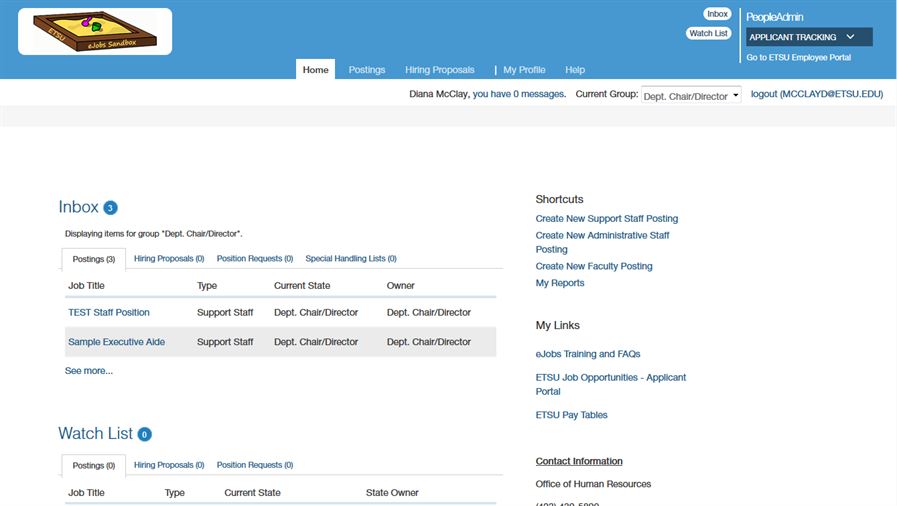
Task: Open the ETSU Pay Tables link
Action: coord(571,415)
